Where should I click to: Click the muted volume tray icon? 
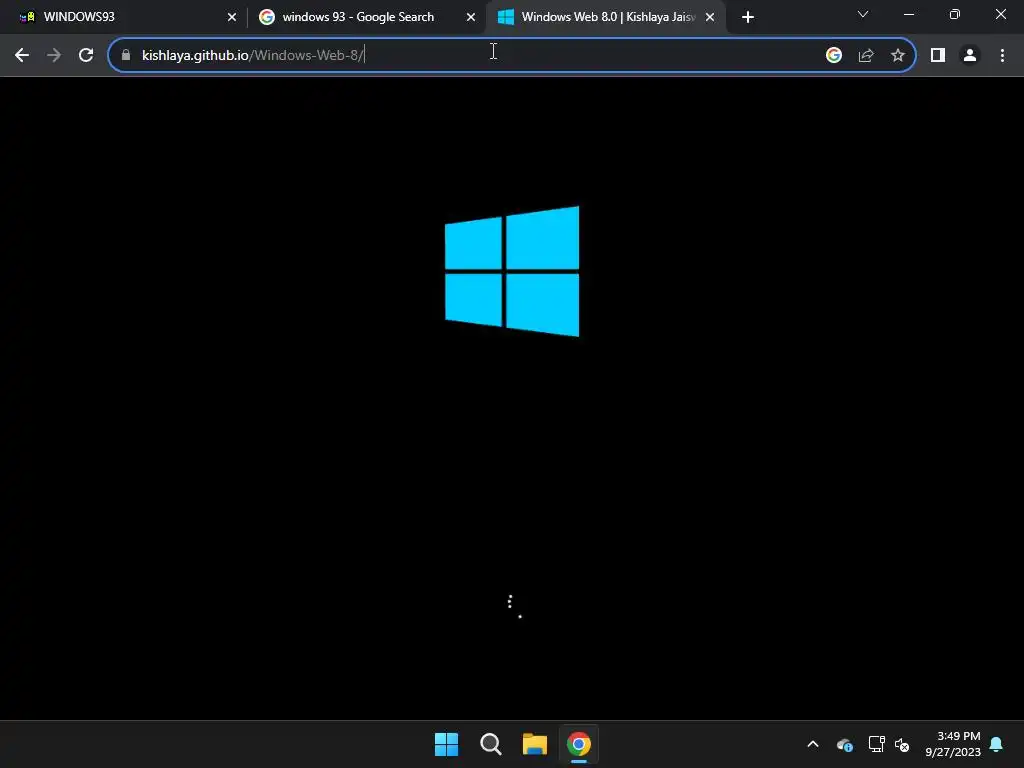tap(902, 744)
